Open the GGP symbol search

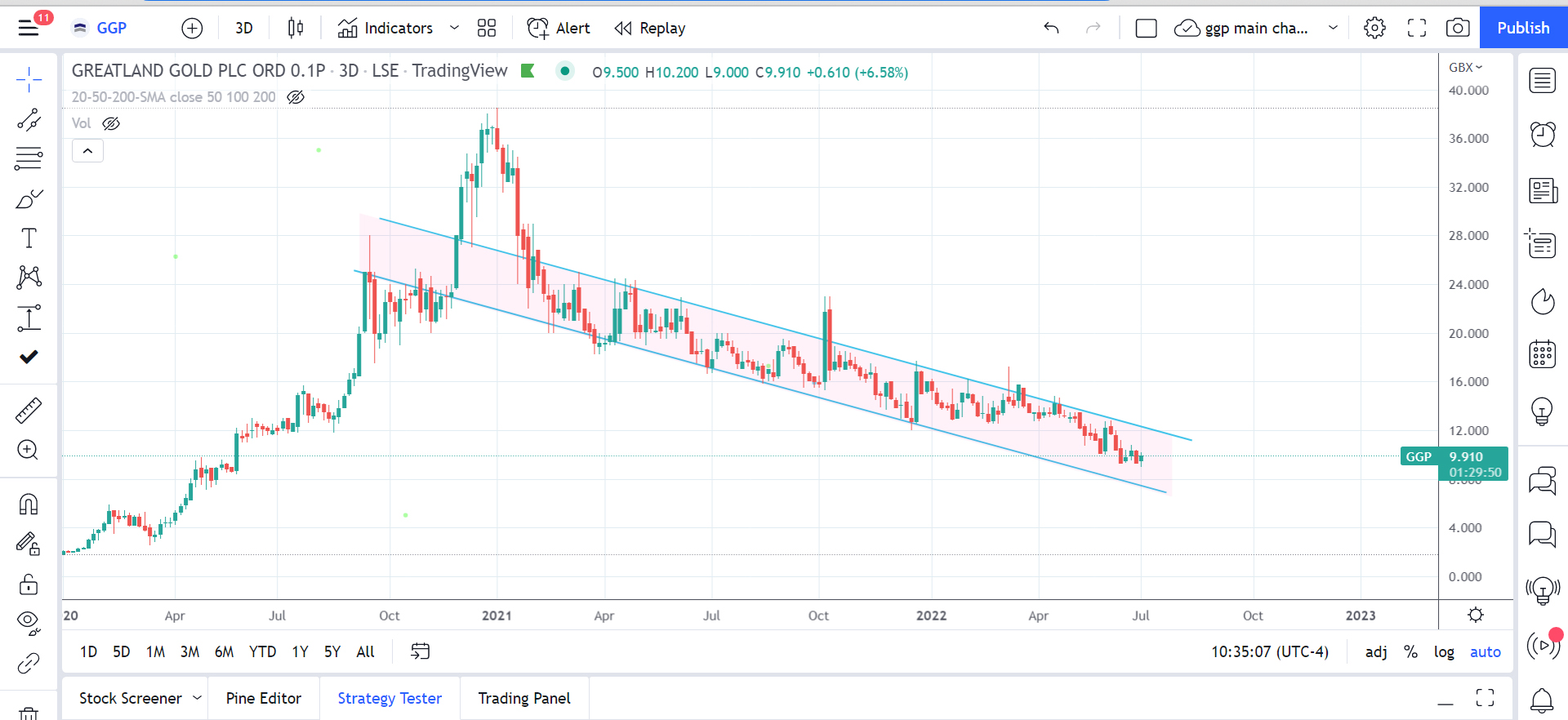100,28
